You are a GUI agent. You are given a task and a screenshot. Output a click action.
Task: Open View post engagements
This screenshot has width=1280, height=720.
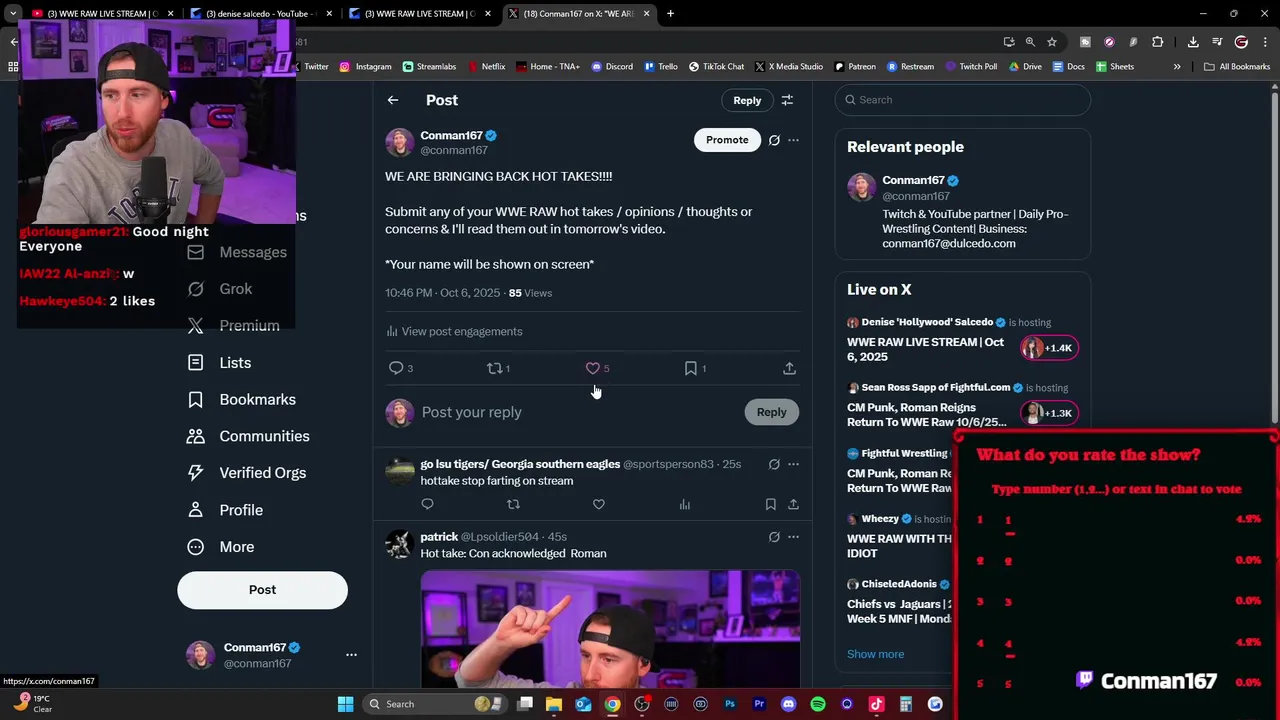[x=454, y=331]
